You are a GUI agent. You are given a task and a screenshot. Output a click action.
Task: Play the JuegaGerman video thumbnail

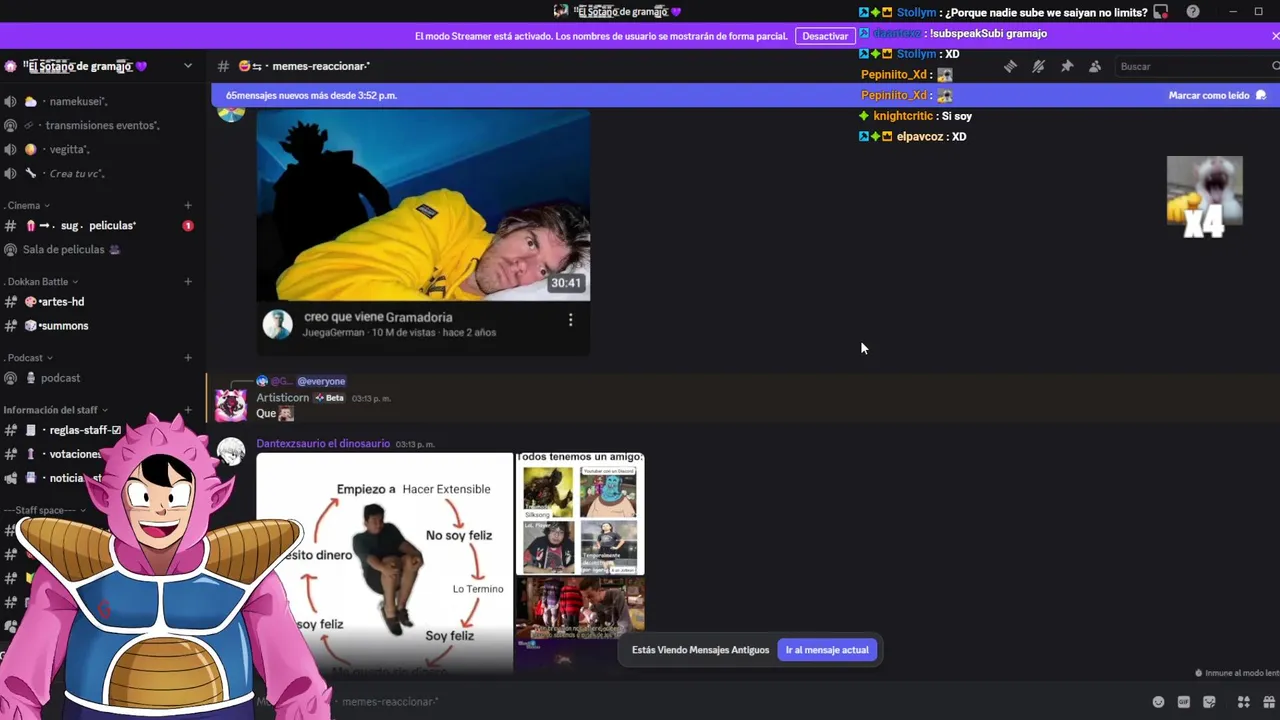coord(423,205)
